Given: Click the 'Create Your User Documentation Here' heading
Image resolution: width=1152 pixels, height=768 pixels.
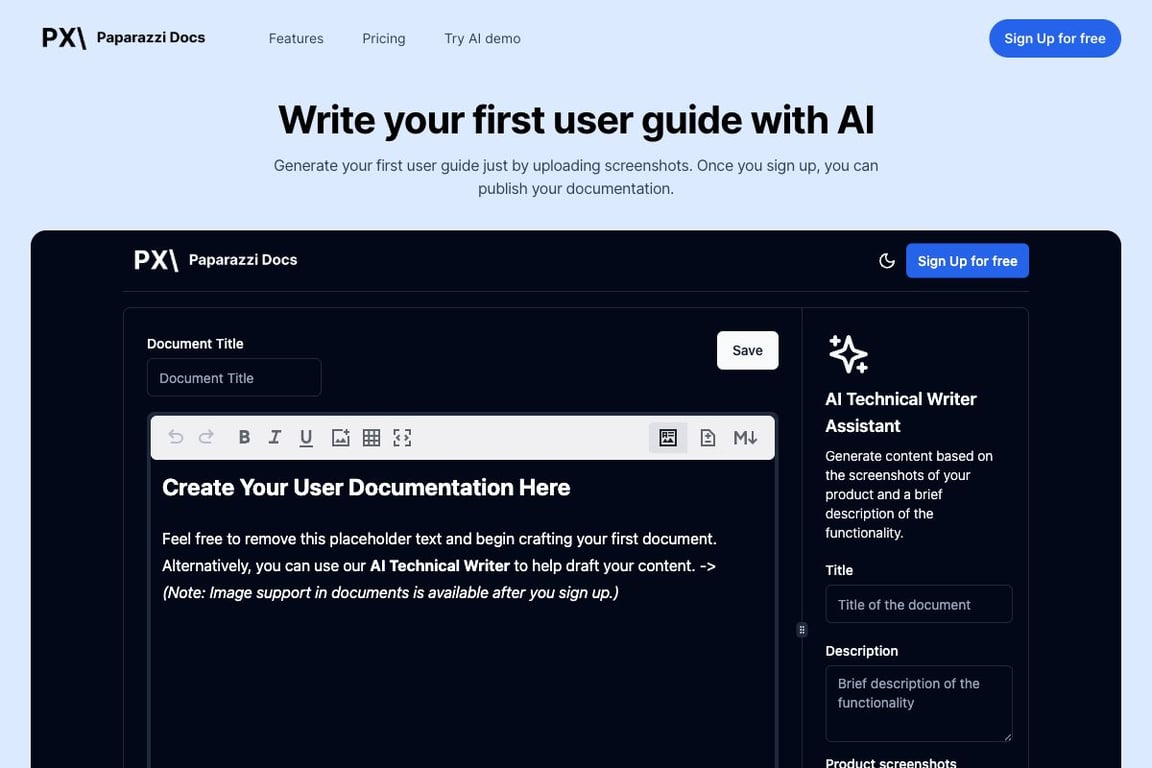Looking at the screenshot, I should (x=366, y=487).
